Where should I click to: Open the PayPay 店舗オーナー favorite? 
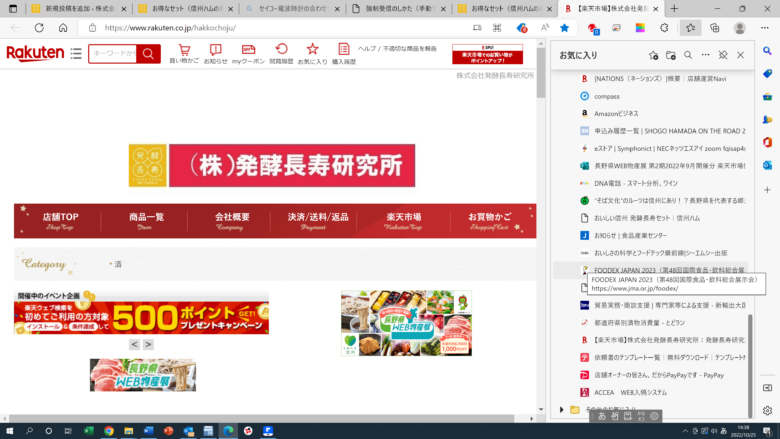click(650, 375)
